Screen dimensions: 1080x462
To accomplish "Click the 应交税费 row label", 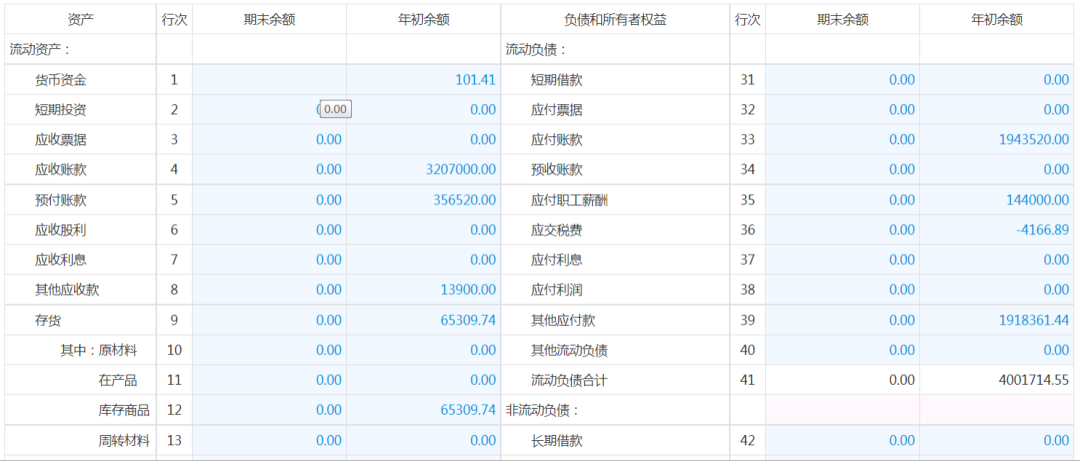I will [557, 230].
